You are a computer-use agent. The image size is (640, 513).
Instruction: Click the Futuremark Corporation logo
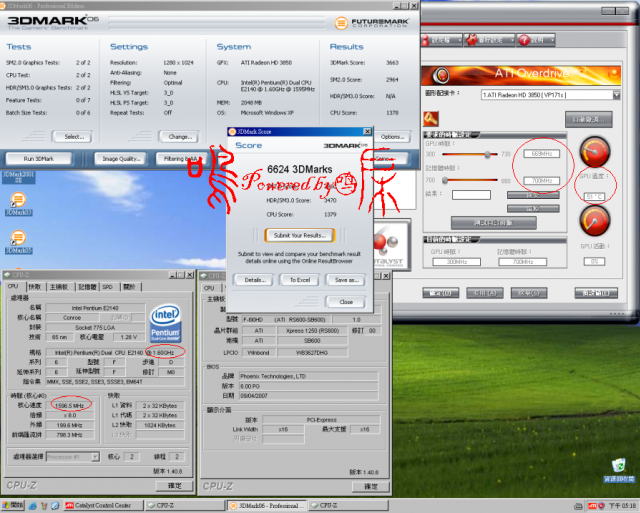point(371,23)
